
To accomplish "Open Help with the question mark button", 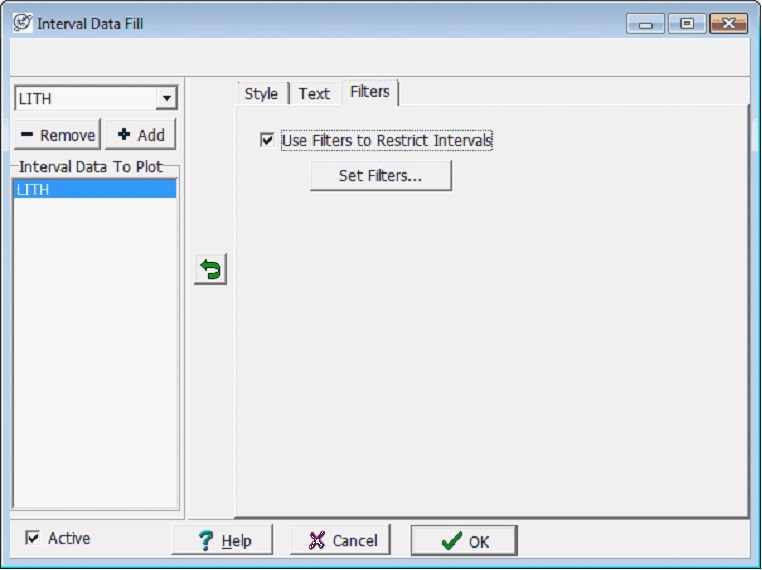I will click(x=223, y=540).
